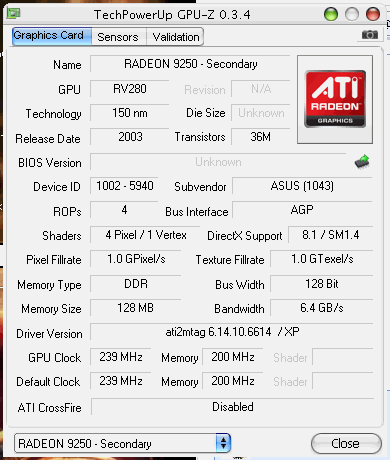Switch to the Sensors tab
390x460 pixels.
coord(118,37)
